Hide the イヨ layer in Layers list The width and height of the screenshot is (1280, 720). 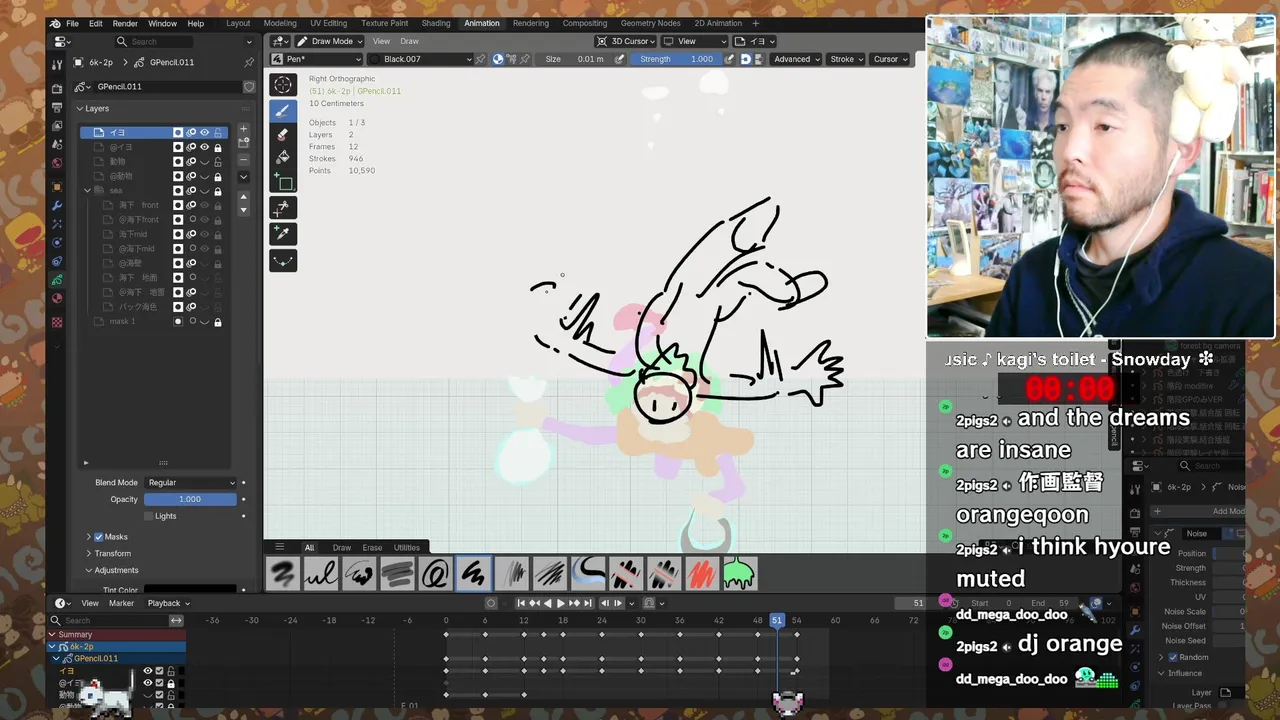[204, 132]
